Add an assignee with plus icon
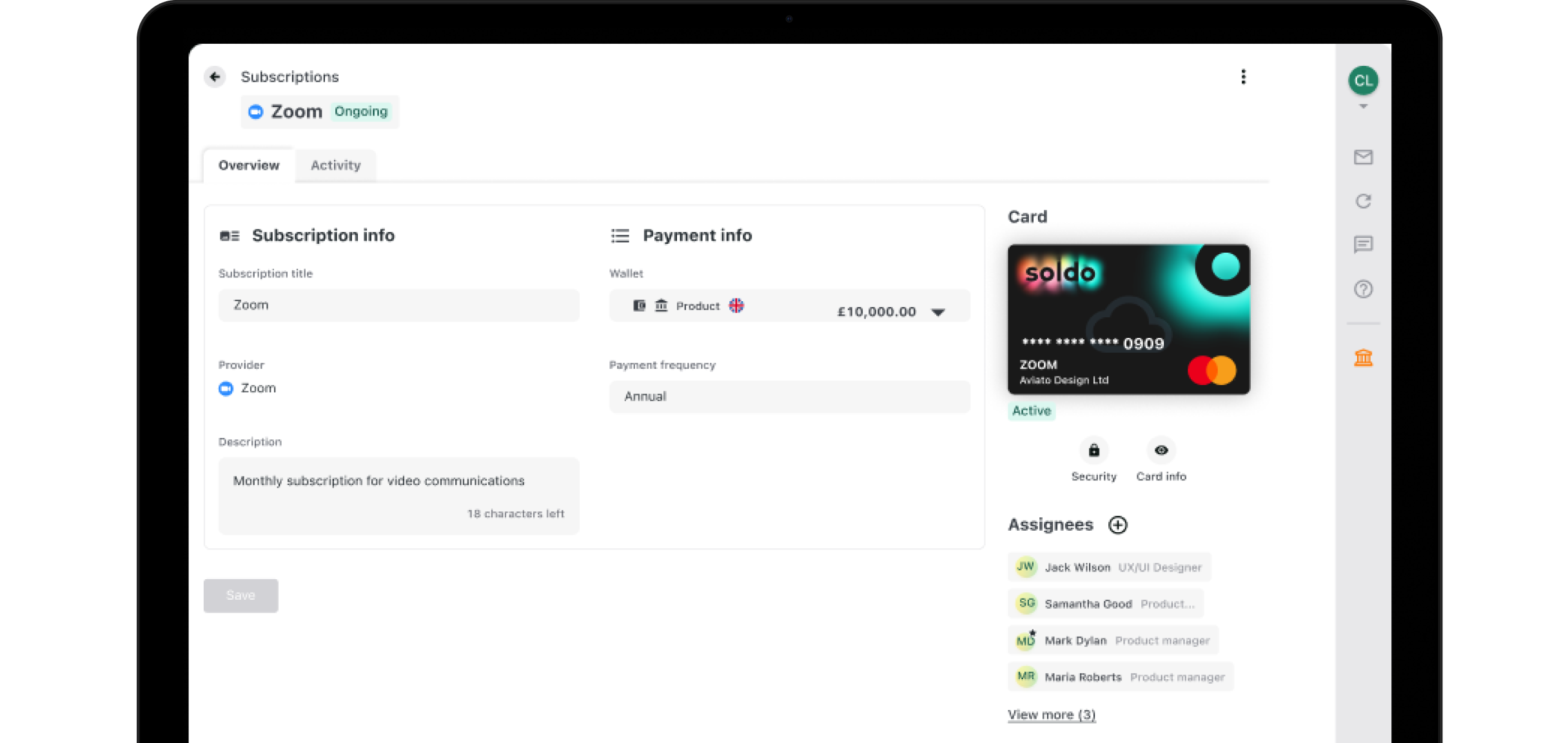Viewport: 1568px width, 743px height. (1117, 525)
